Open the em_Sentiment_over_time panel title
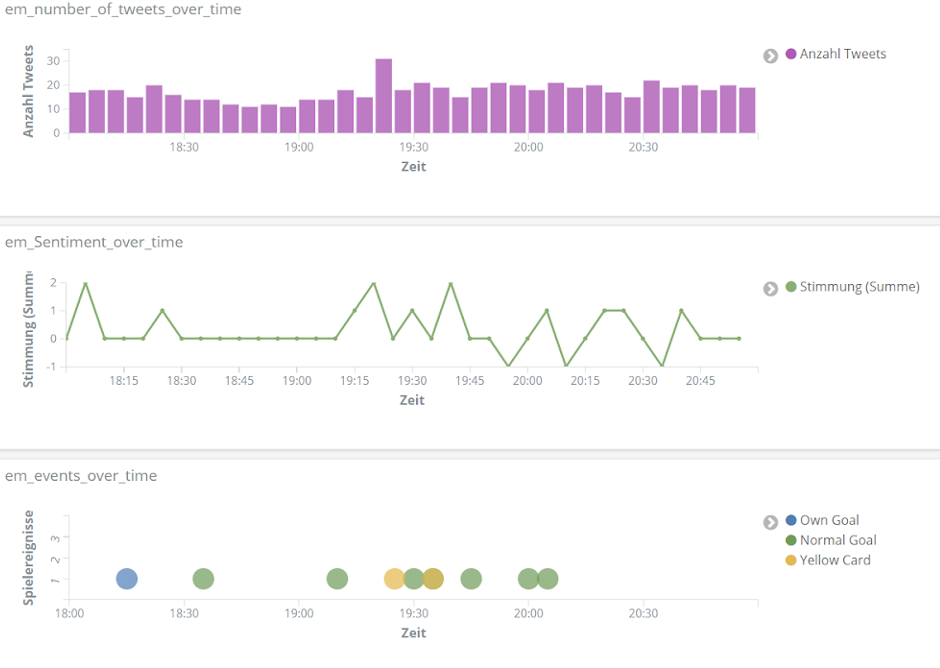This screenshot has width=940, height=668. pos(94,242)
